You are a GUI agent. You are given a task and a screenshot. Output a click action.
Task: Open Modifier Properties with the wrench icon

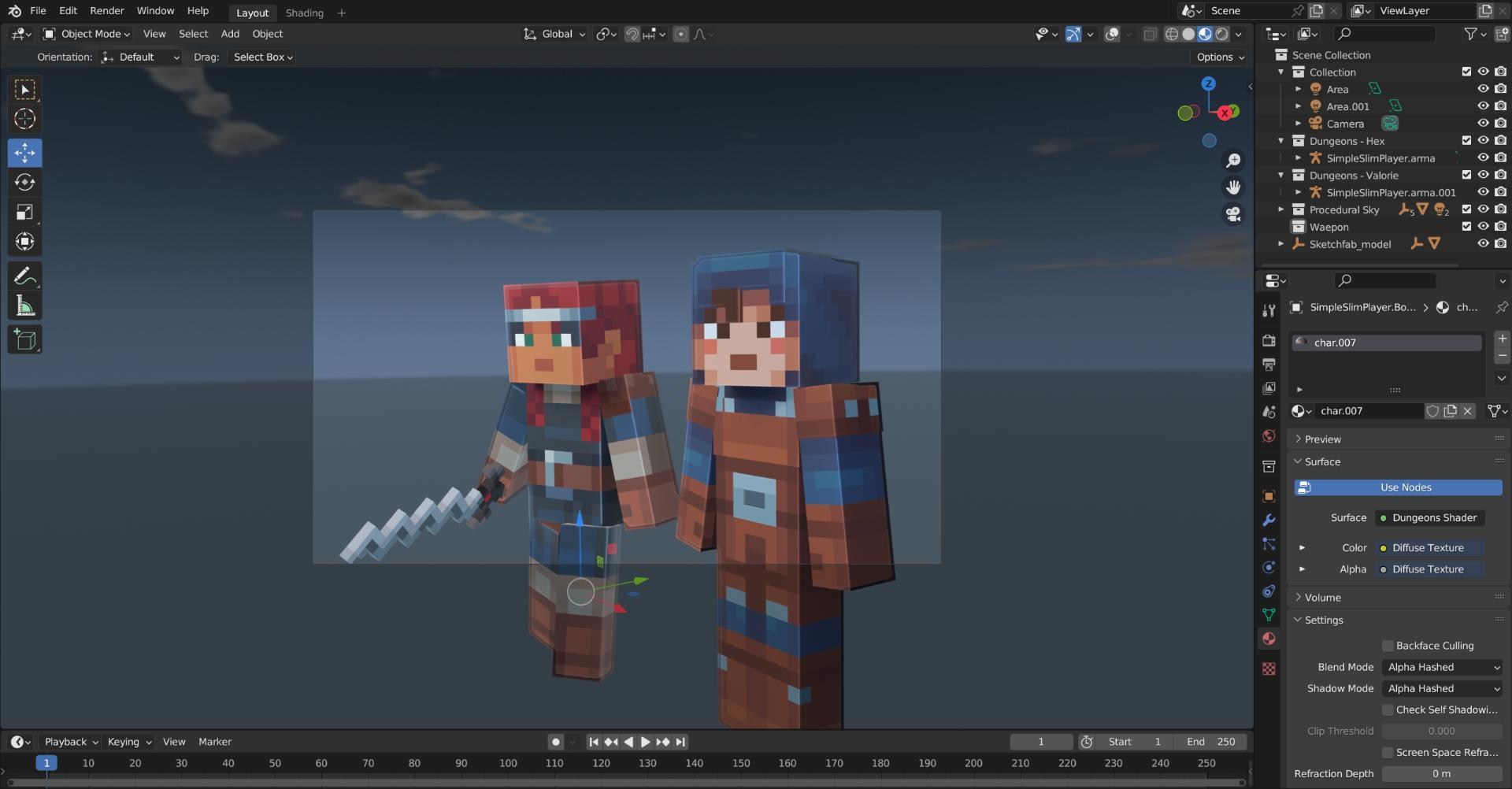(1268, 520)
